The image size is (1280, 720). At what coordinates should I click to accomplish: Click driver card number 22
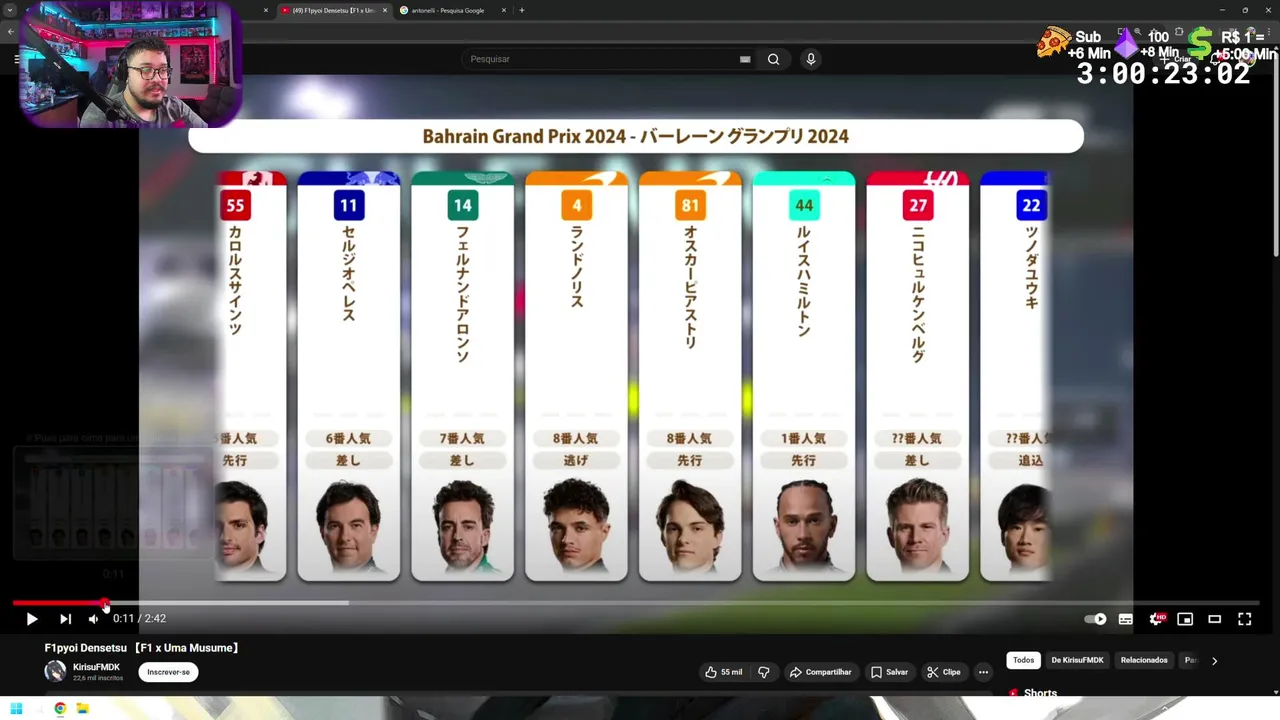(1015, 376)
